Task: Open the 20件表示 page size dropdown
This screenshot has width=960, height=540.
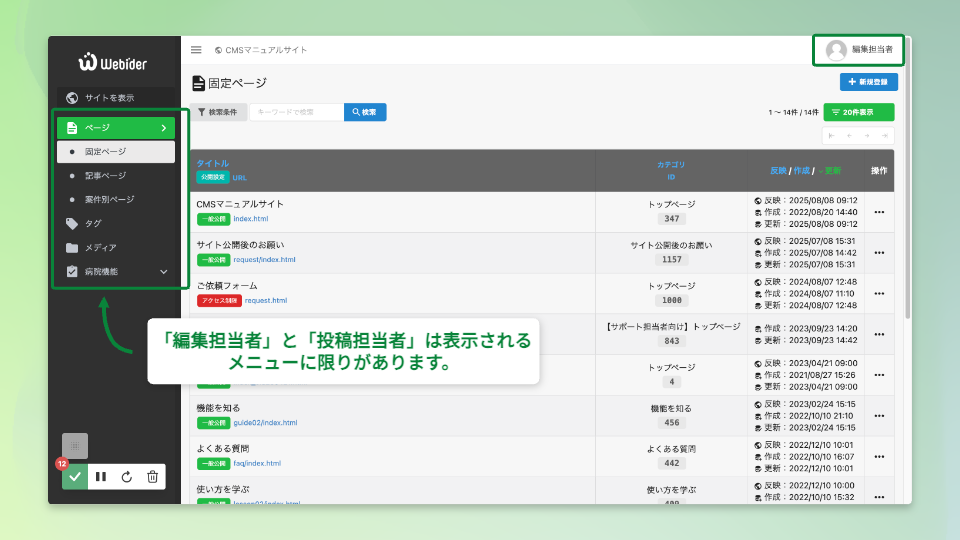Action: (858, 112)
